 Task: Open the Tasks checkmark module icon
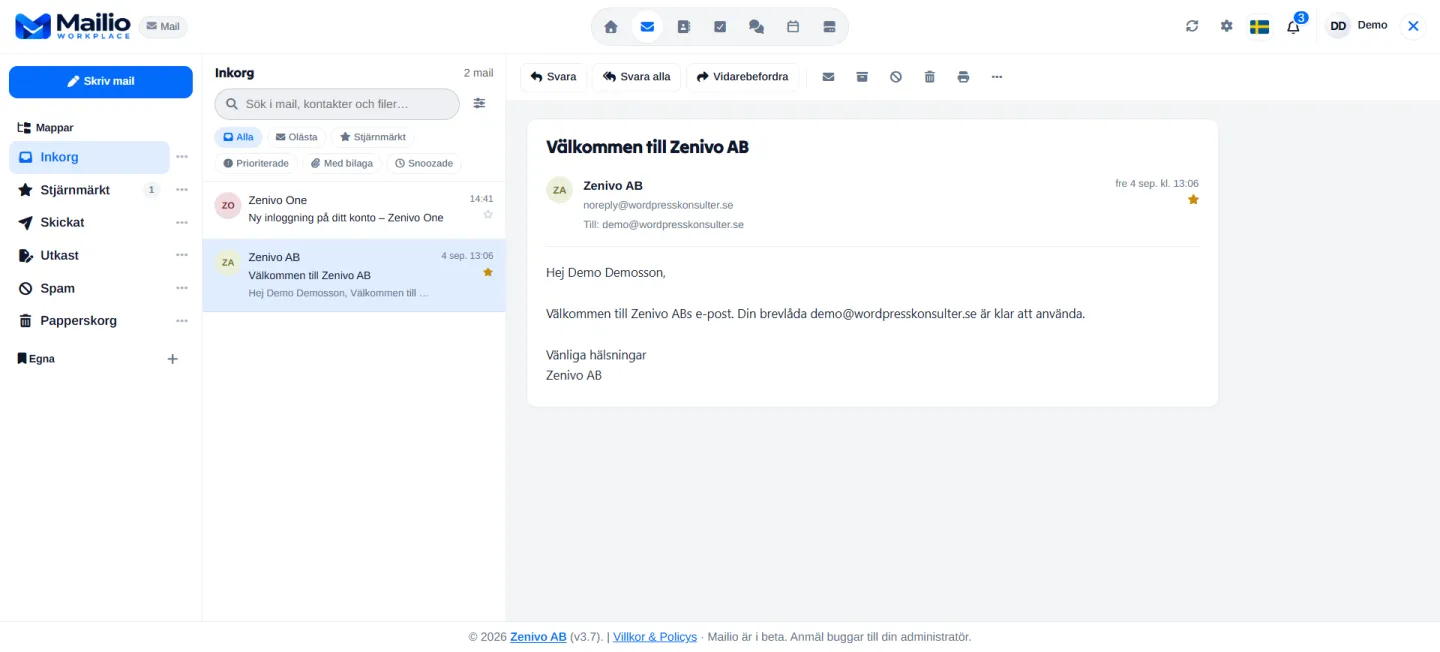coord(720,27)
